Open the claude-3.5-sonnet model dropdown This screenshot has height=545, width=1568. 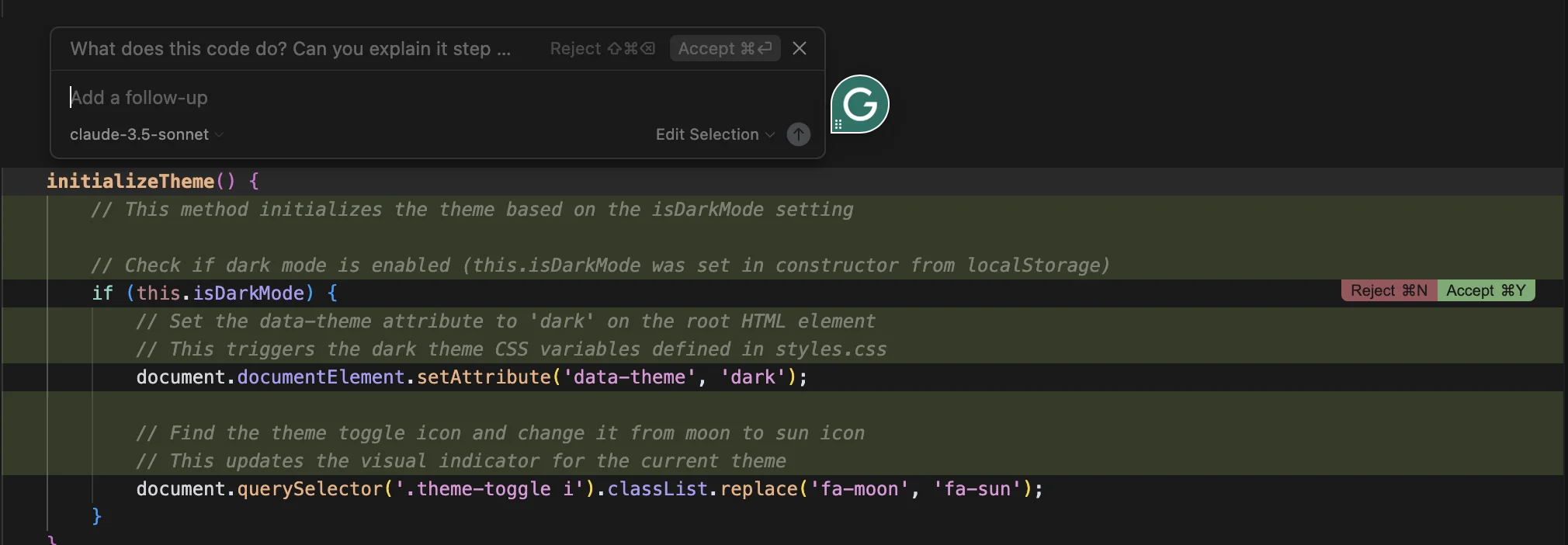click(147, 134)
